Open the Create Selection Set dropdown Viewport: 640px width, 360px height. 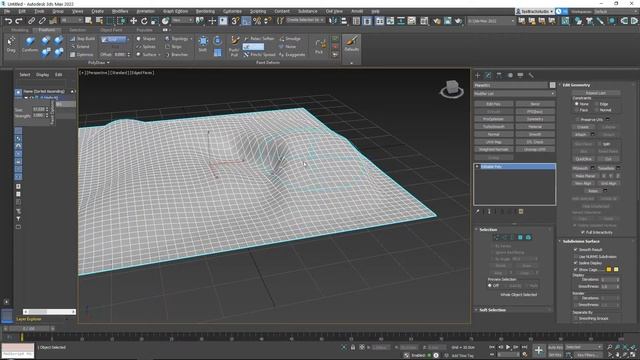pos(305,20)
